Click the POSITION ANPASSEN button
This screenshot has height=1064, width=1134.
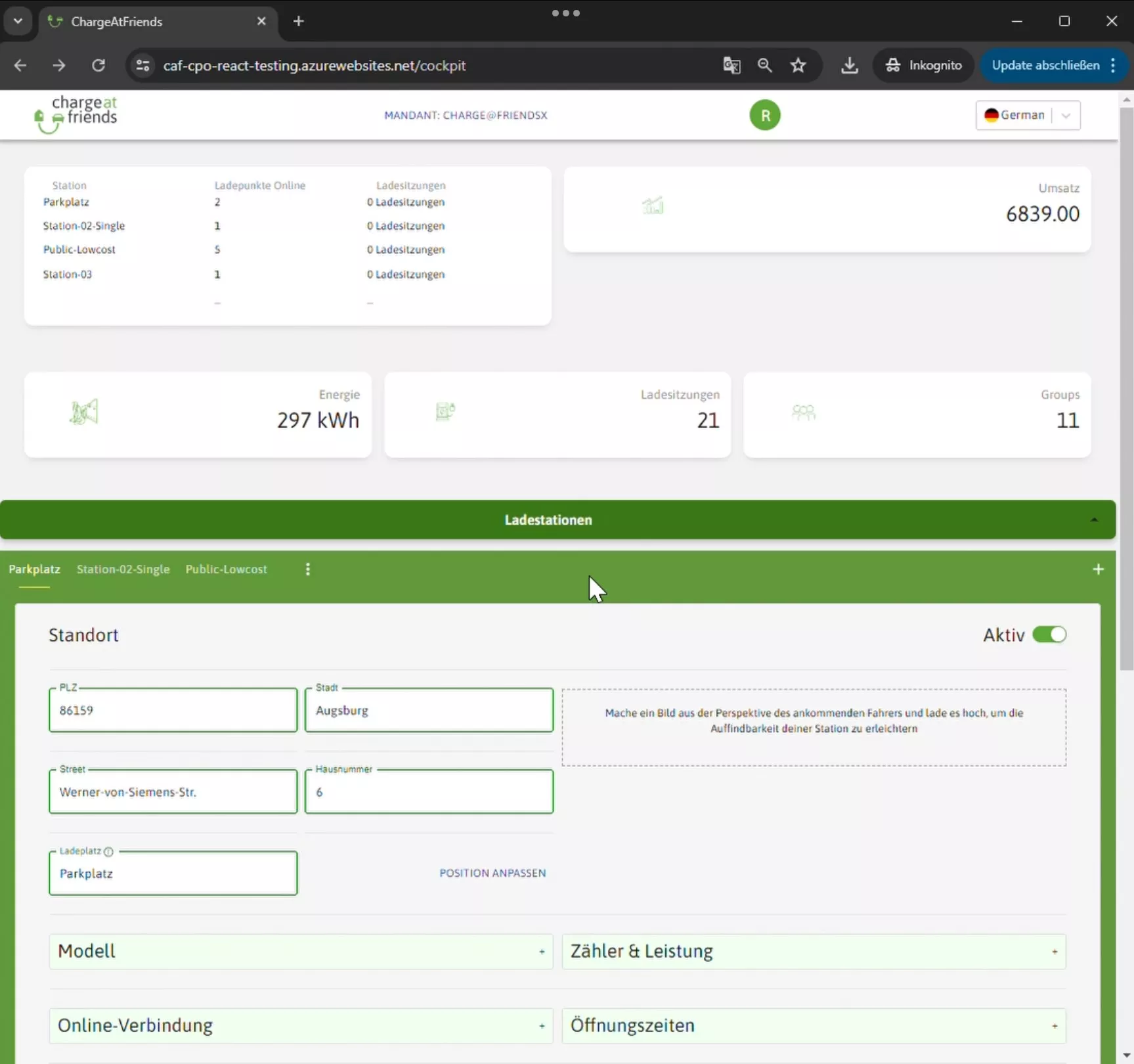pyautogui.click(x=492, y=874)
